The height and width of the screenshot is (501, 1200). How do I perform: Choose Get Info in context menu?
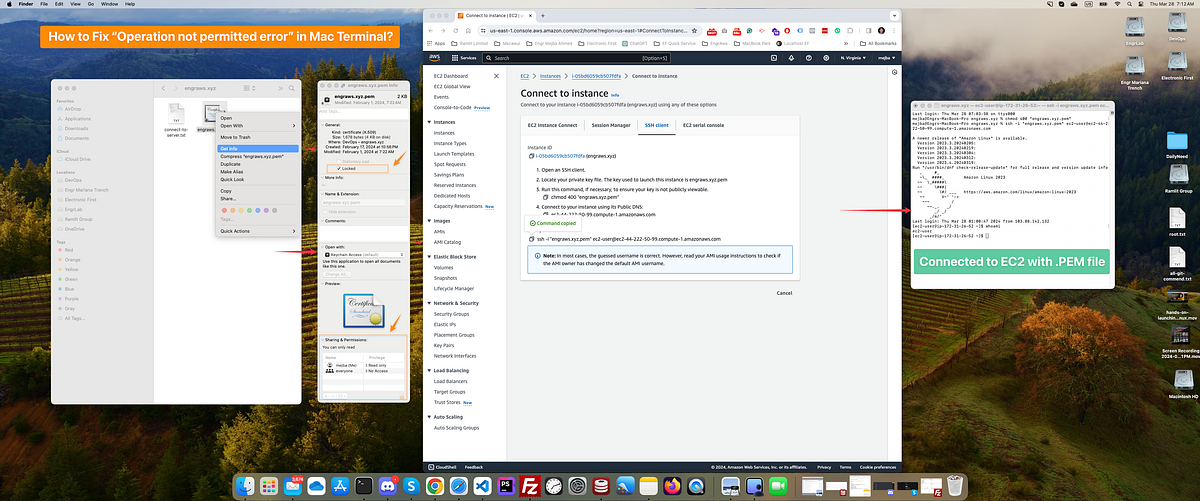click(257, 148)
